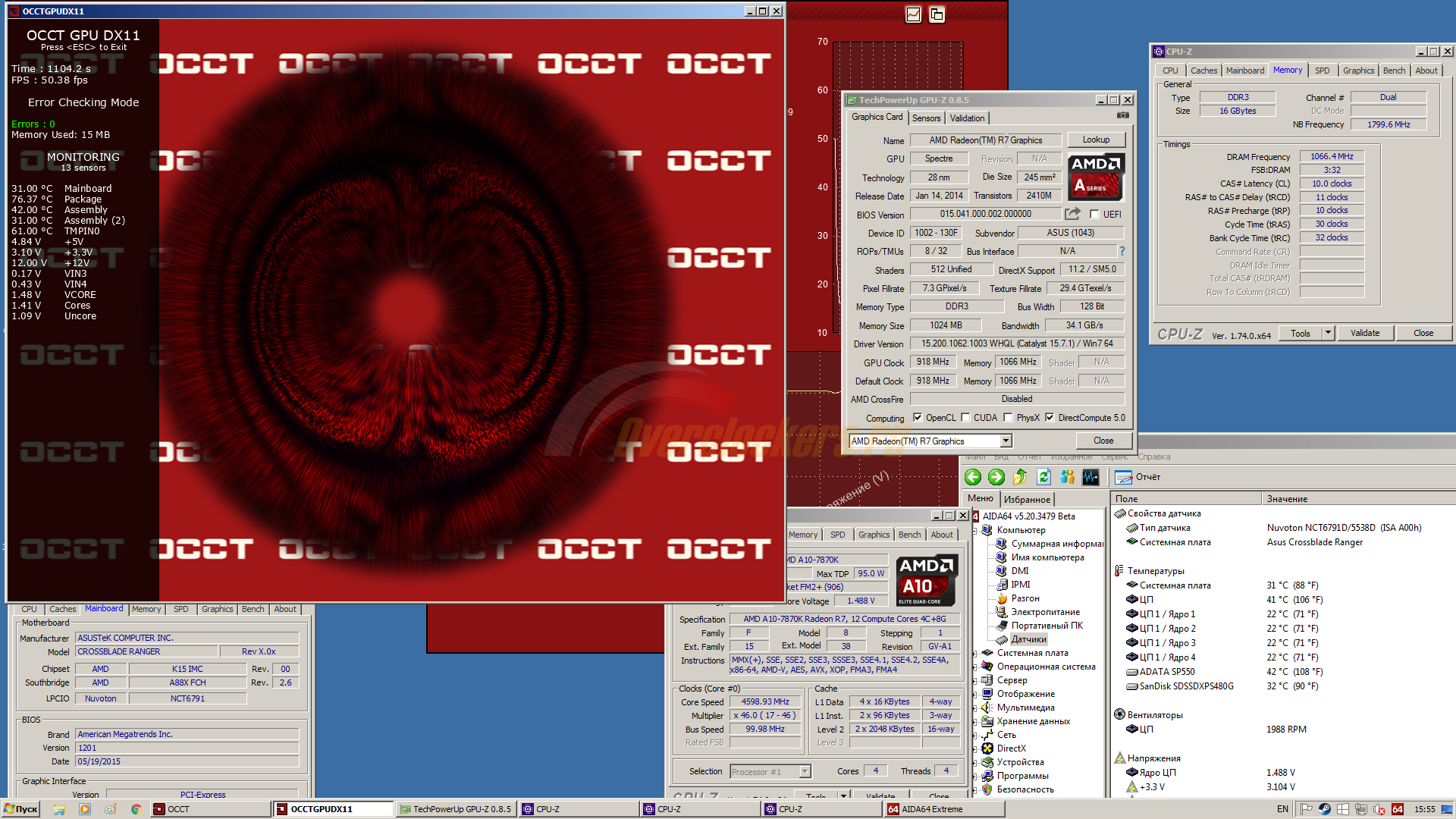1456x819 pixels.
Task: Click the bus interface question mark icon
Action: [1122, 251]
